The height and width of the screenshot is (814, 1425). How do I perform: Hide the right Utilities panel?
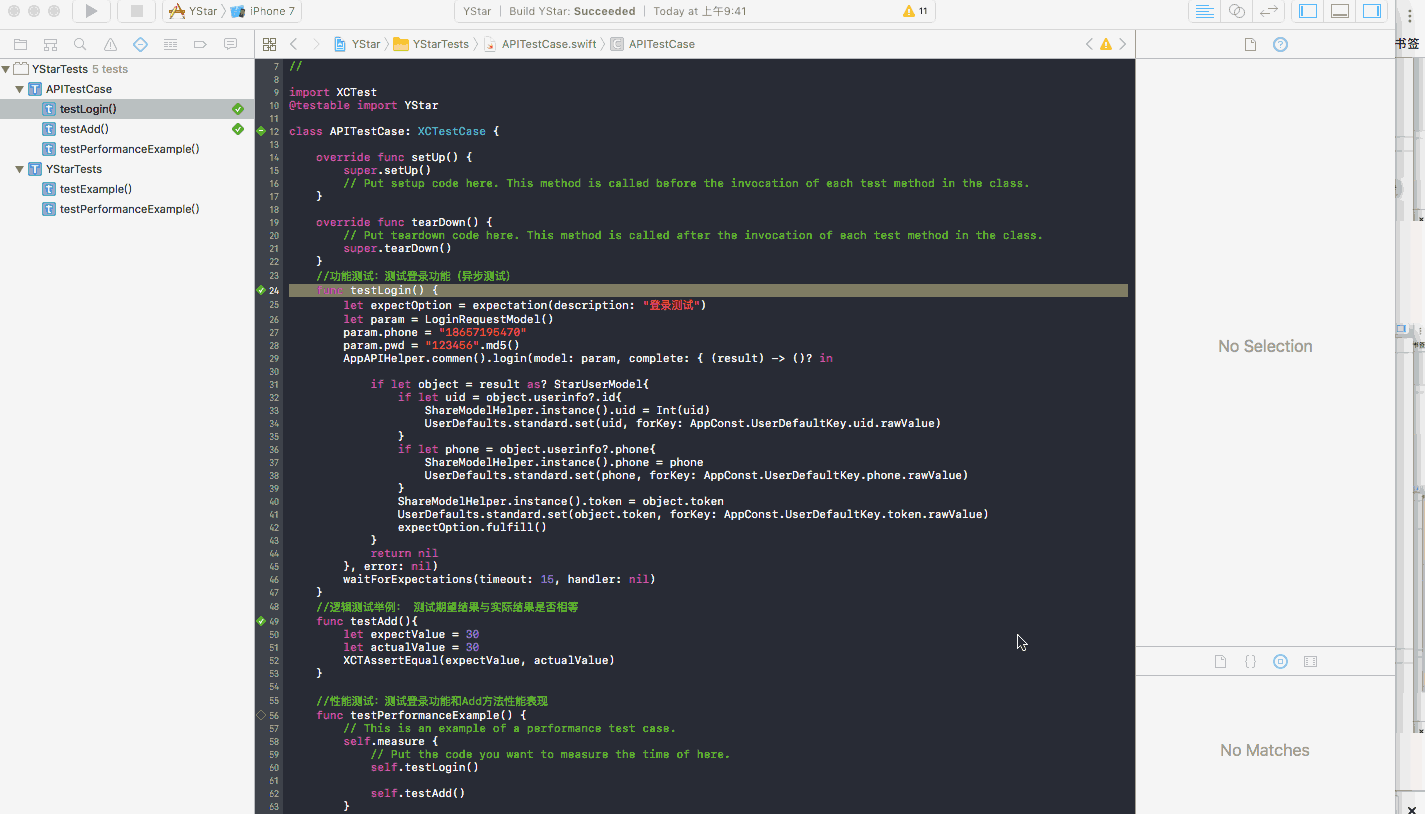coord(1371,11)
